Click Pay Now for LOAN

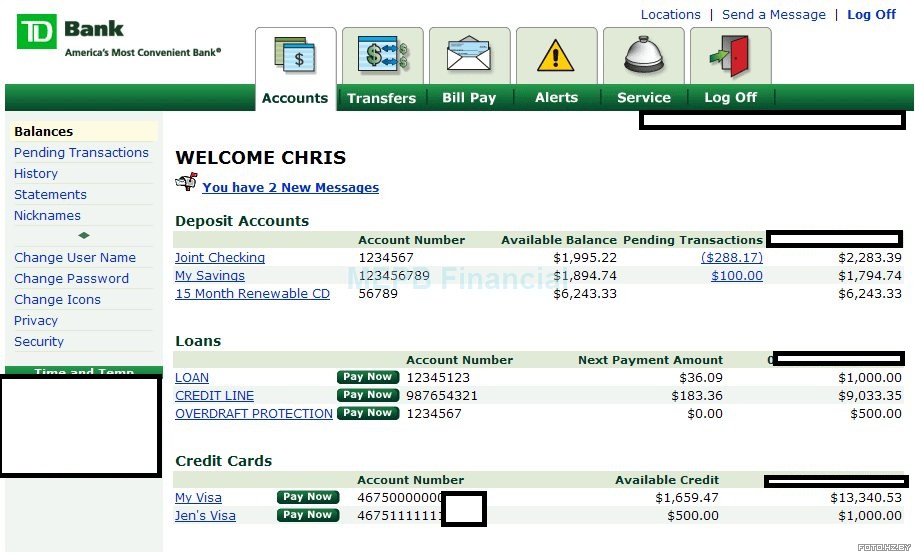pyautogui.click(x=368, y=377)
